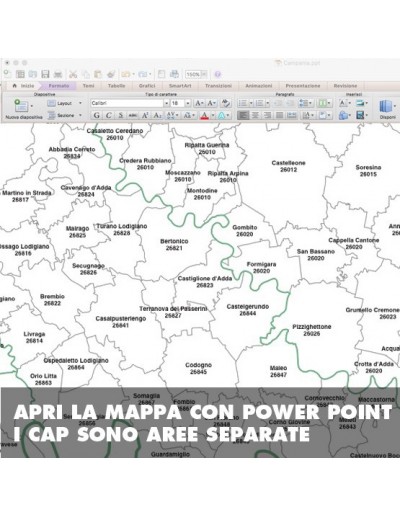Open the 150% zoom dropdown arrow
The width and height of the screenshot is (400, 517).
pyautogui.click(x=204, y=74)
